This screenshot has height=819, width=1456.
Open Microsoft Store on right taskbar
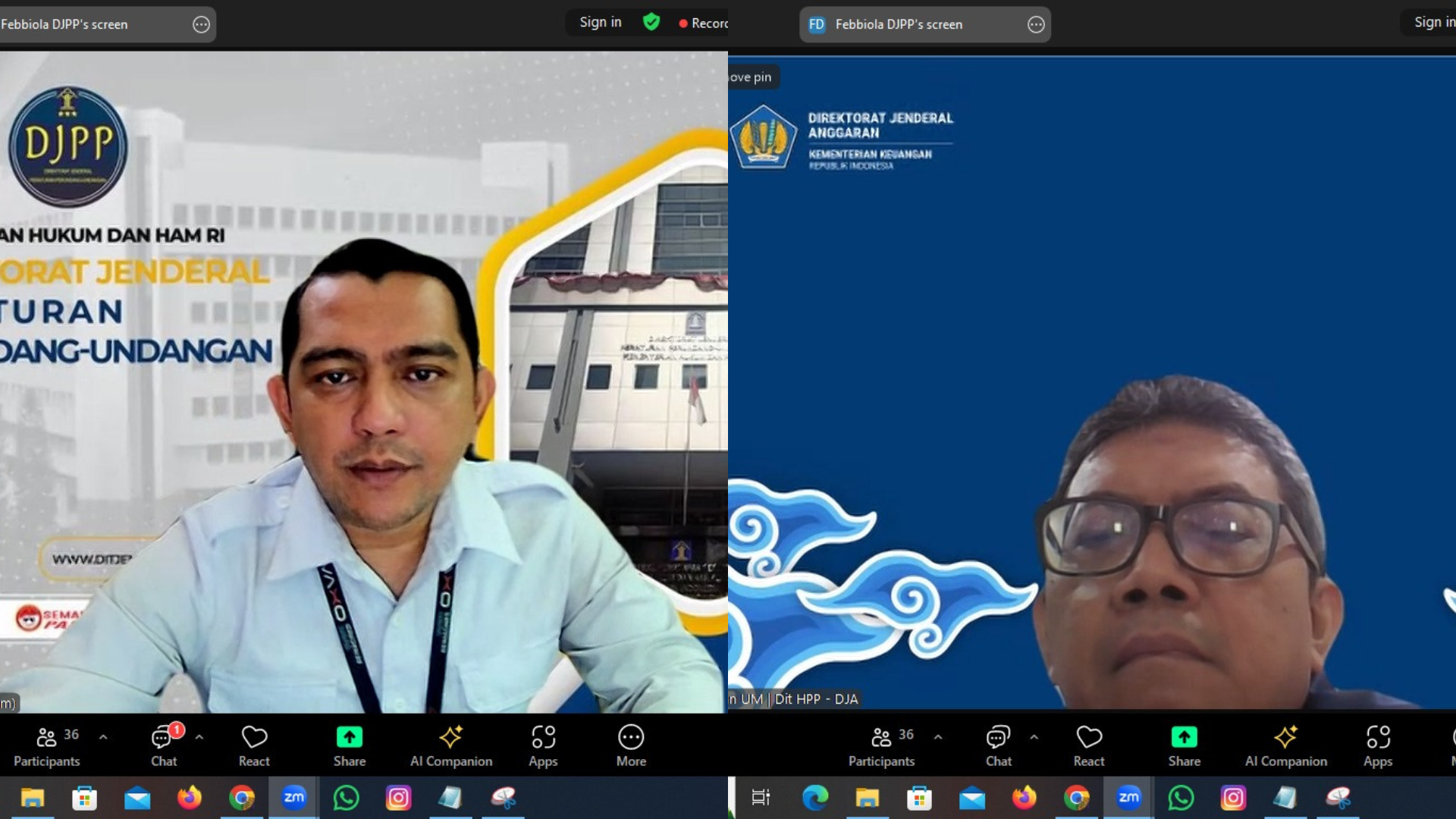[x=920, y=798]
